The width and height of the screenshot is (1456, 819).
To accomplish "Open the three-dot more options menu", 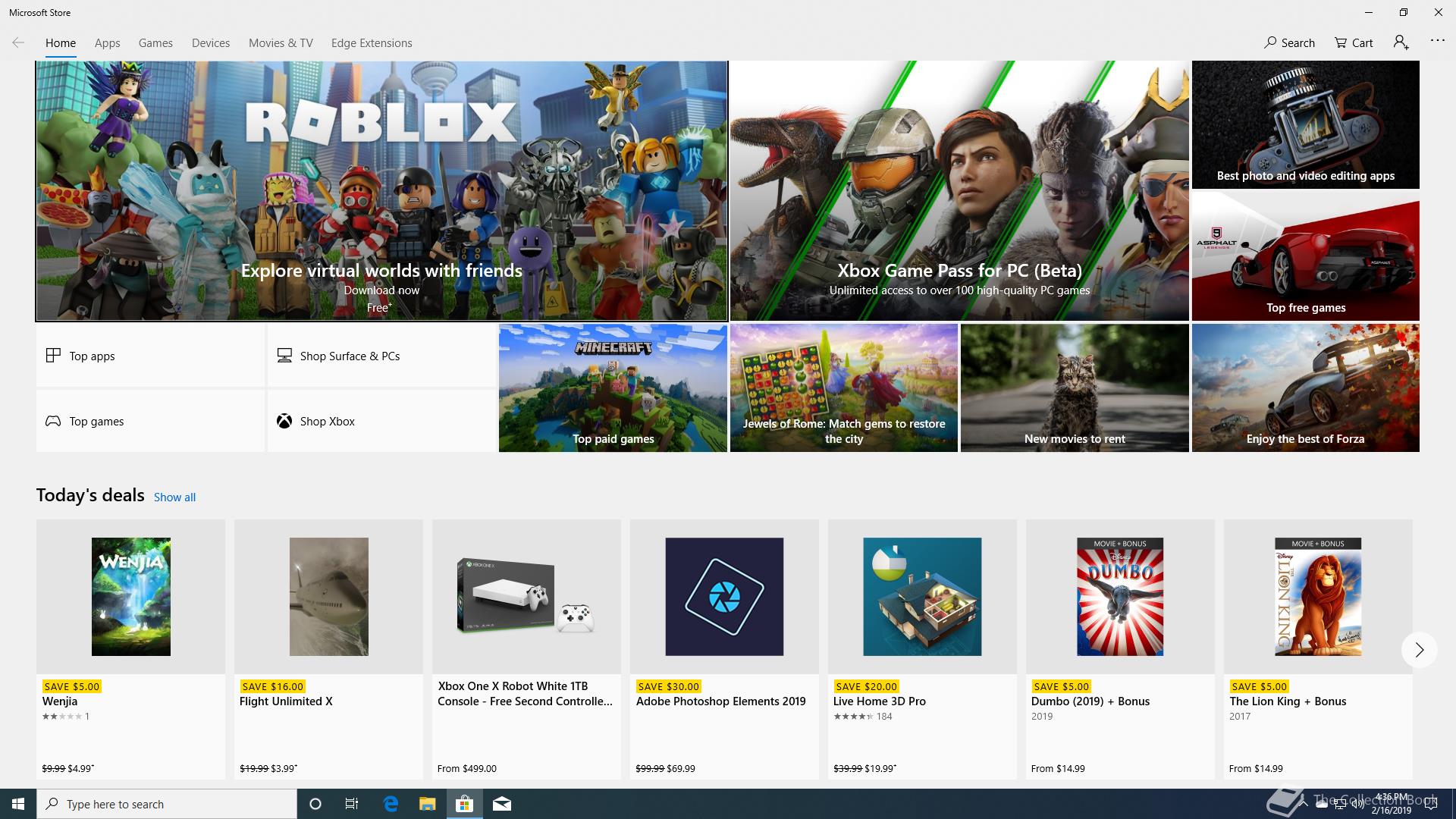I will (1437, 40).
